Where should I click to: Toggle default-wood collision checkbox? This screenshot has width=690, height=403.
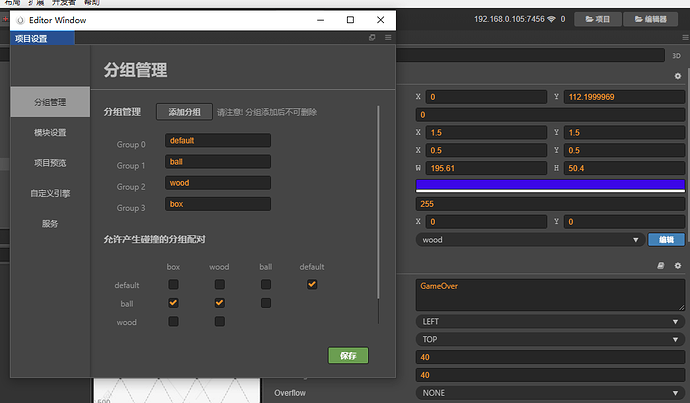[220, 285]
